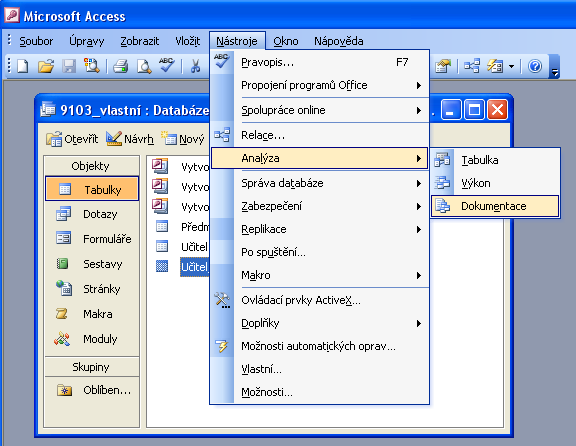Viewport: 576px width, 446px height.
Task: Click Návrh button in database window
Action: coord(130,139)
